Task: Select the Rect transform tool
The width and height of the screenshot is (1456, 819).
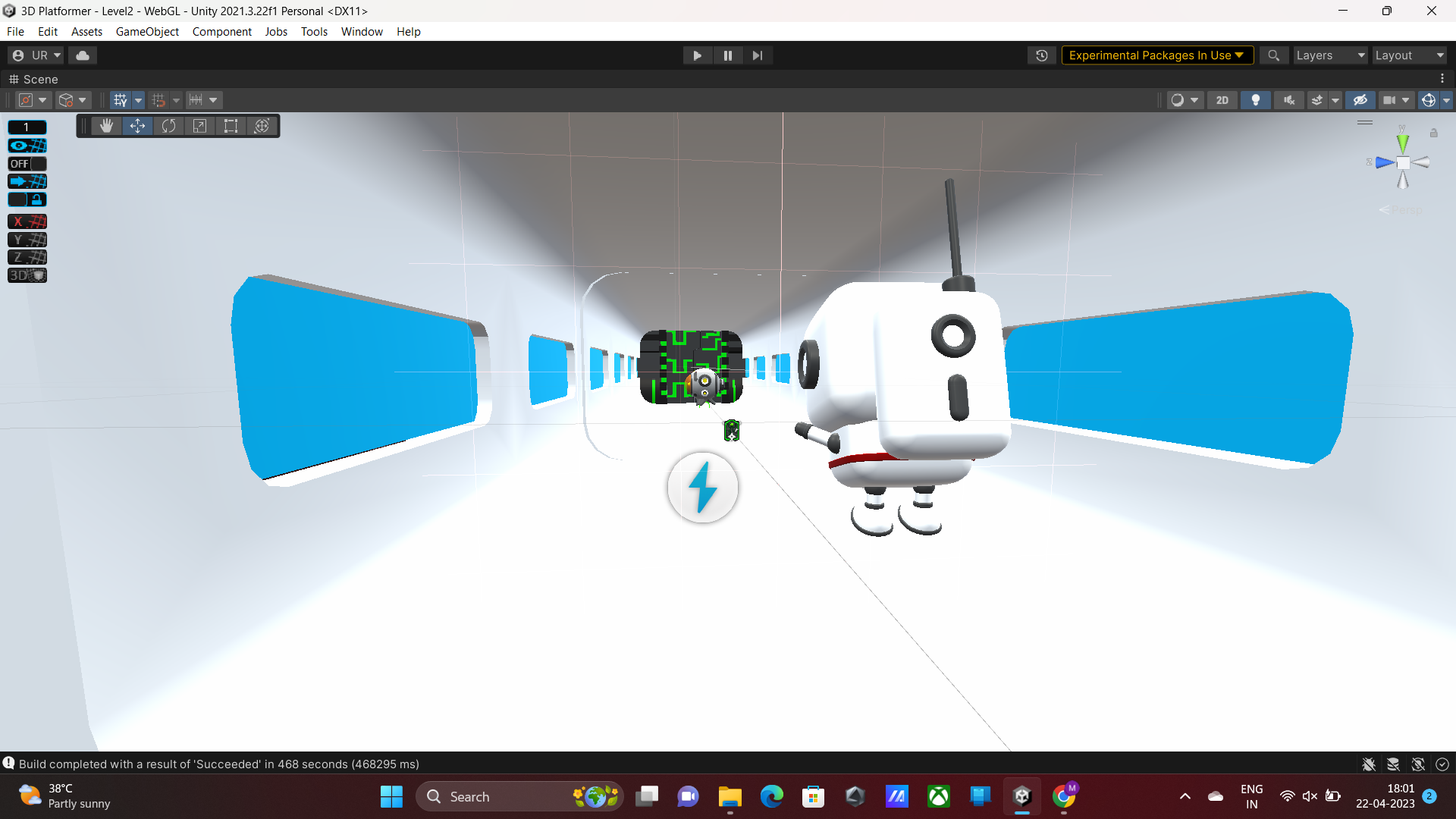Action: pyautogui.click(x=231, y=126)
